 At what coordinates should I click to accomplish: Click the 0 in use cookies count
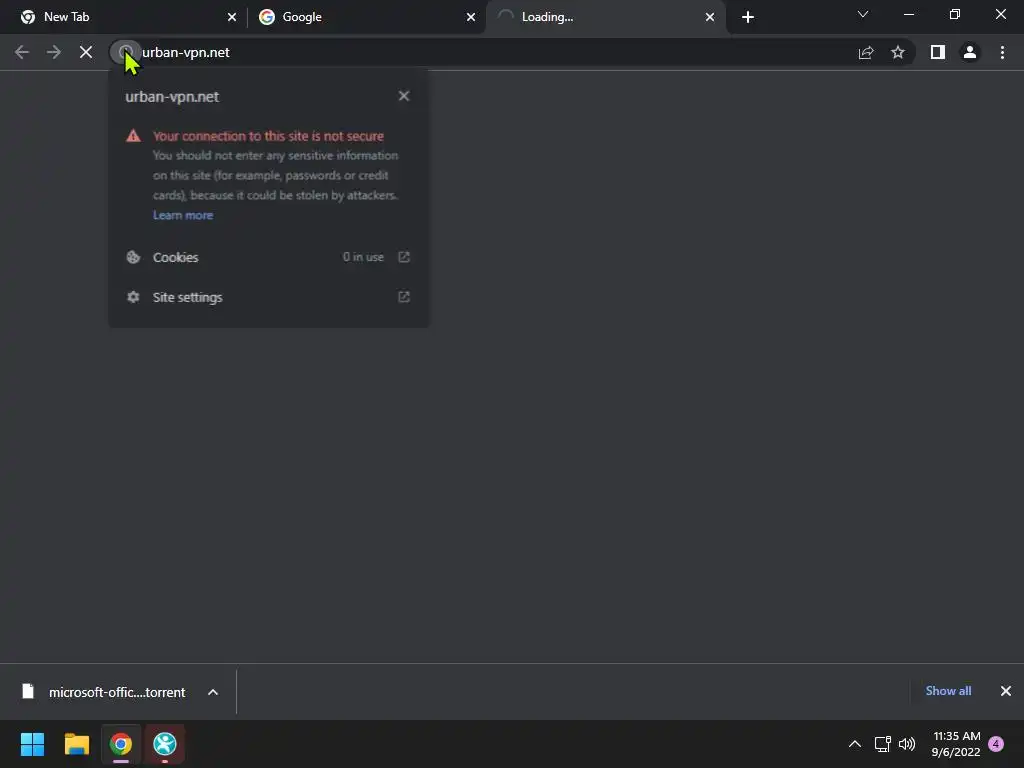pos(363,257)
